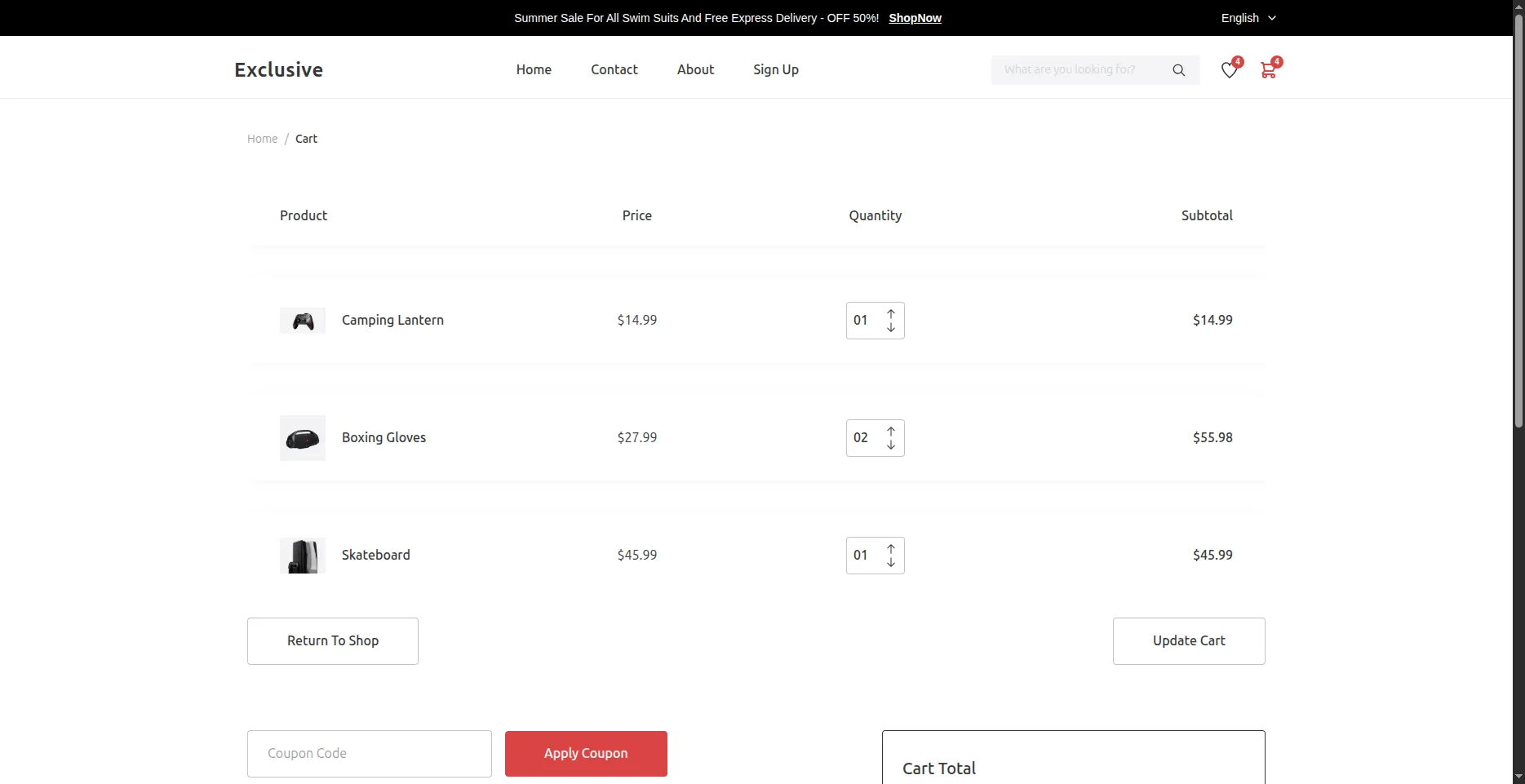This screenshot has width=1525, height=784.
Task: Click the Camping Lantern product thumbnail
Action: (x=303, y=321)
